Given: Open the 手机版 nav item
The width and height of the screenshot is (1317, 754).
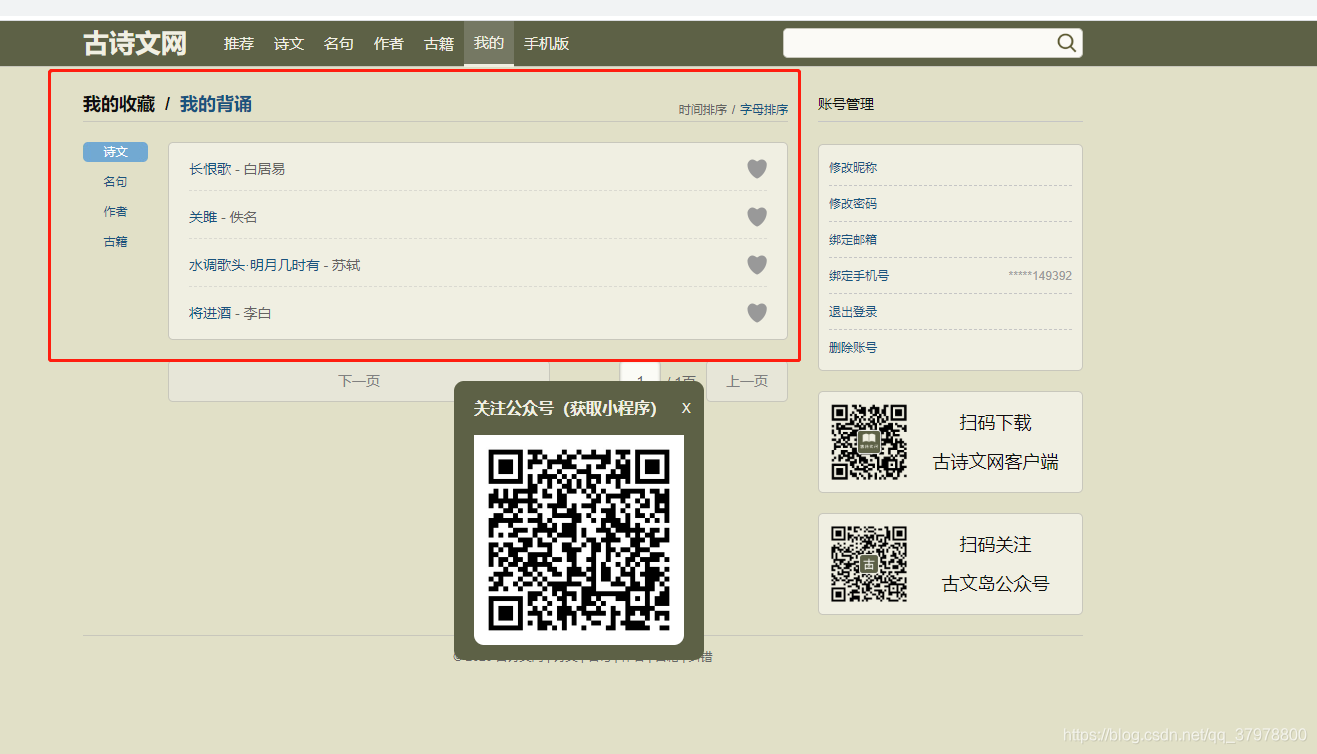Looking at the screenshot, I should [x=547, y=44].
